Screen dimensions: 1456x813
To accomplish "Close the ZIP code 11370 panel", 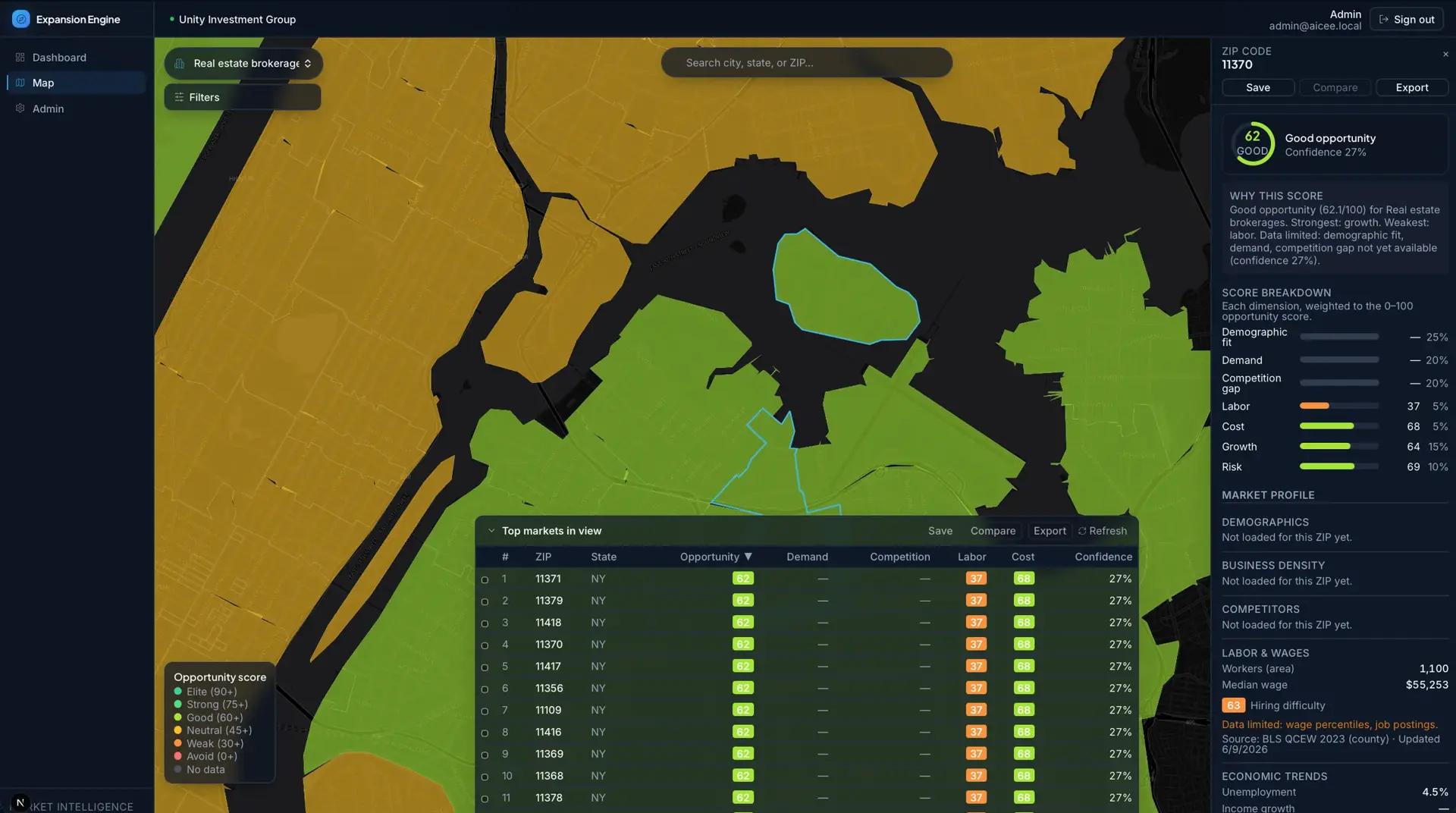I will (x=1445, y=54).
